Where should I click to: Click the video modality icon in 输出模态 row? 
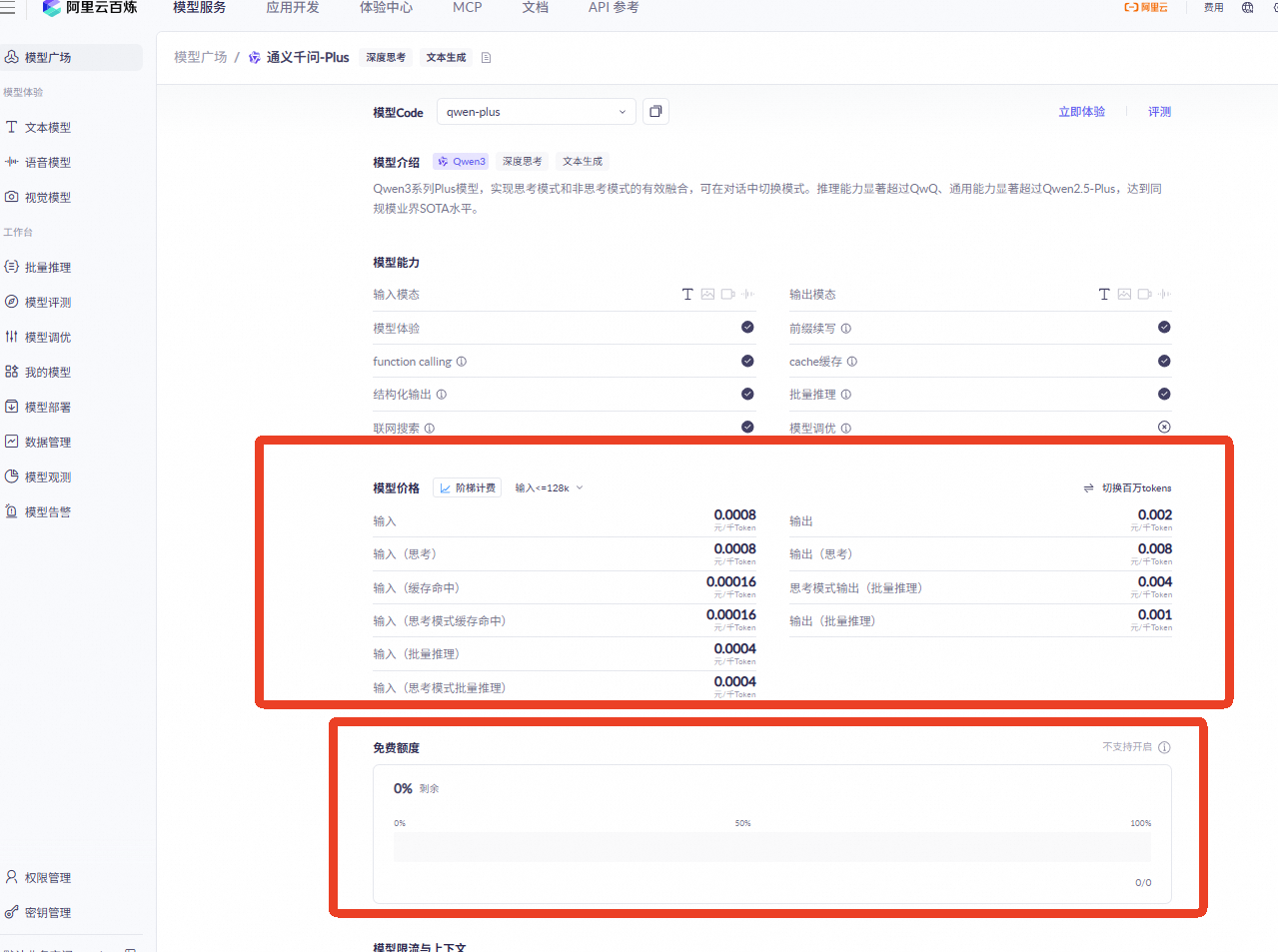pos(1144,295)
